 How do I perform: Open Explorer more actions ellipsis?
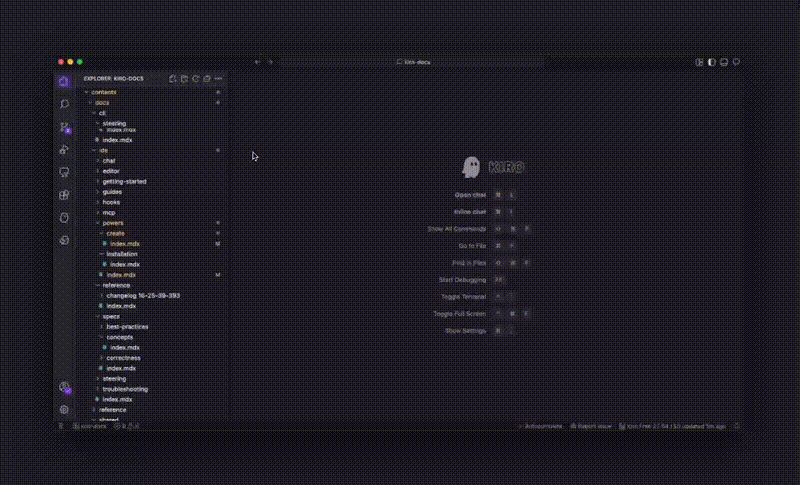pos(218,79)
